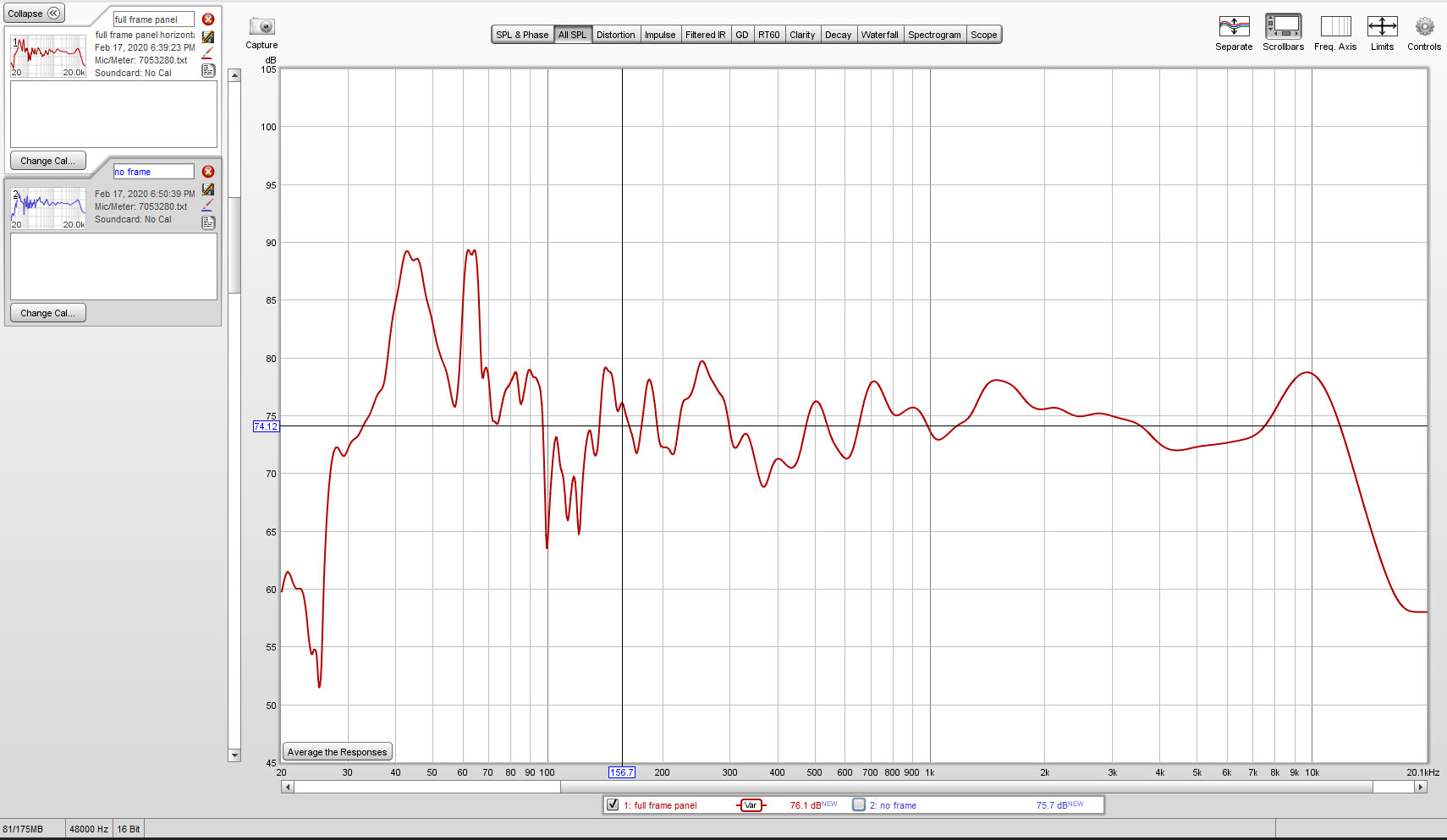Open the Distortion tab

[x=615, y=35]
